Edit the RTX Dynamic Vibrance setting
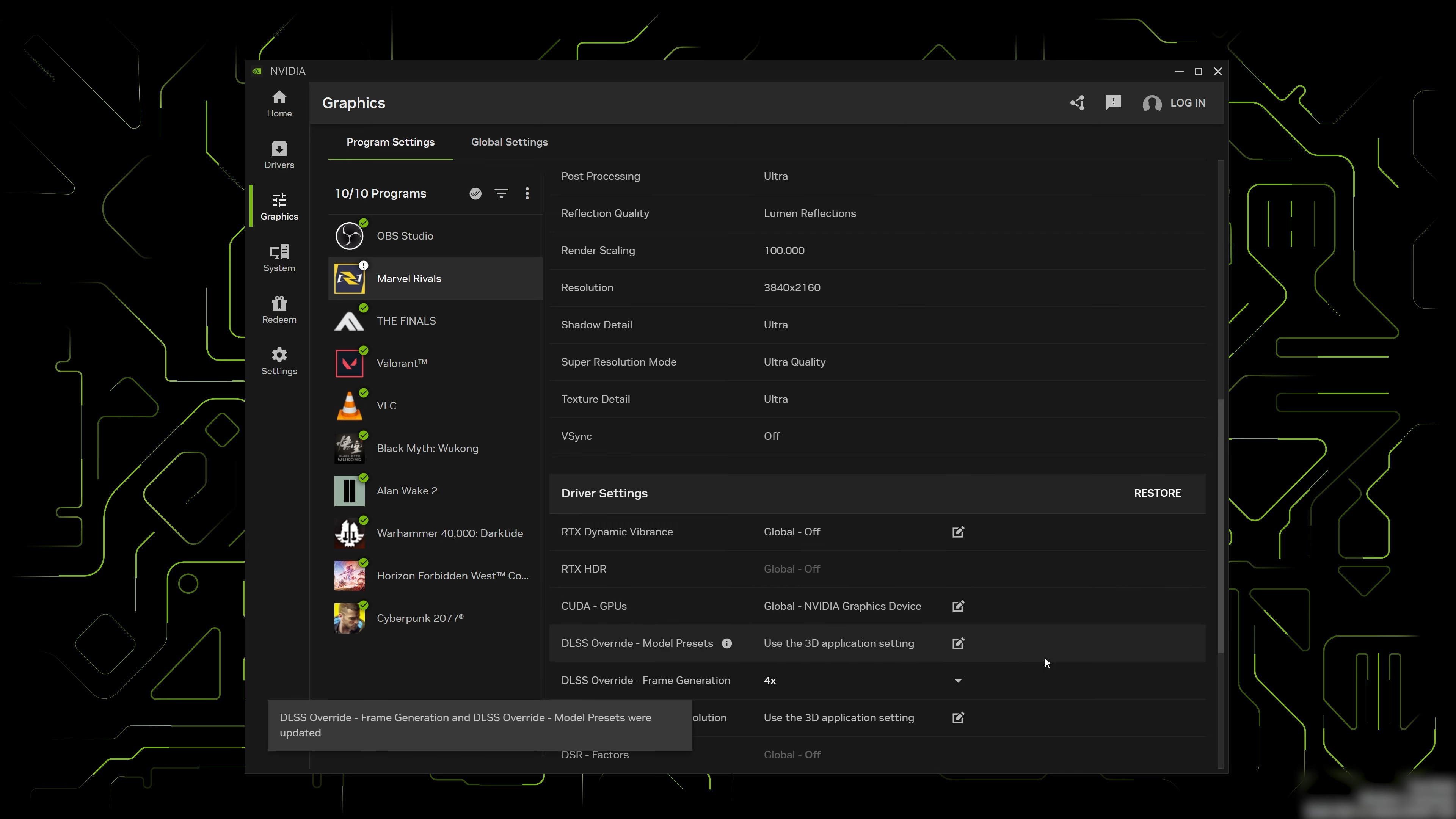The height and width of the screenshot is (819, 1456). click(958, 532)
